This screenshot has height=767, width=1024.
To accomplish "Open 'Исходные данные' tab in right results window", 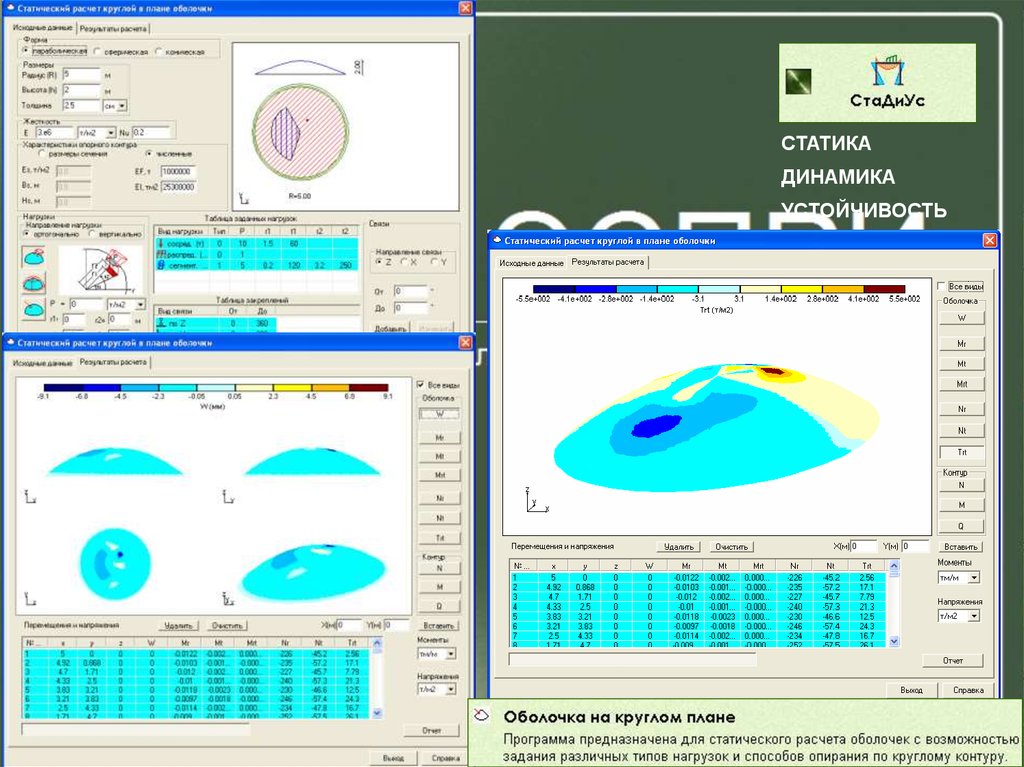I will coord(531,262).
